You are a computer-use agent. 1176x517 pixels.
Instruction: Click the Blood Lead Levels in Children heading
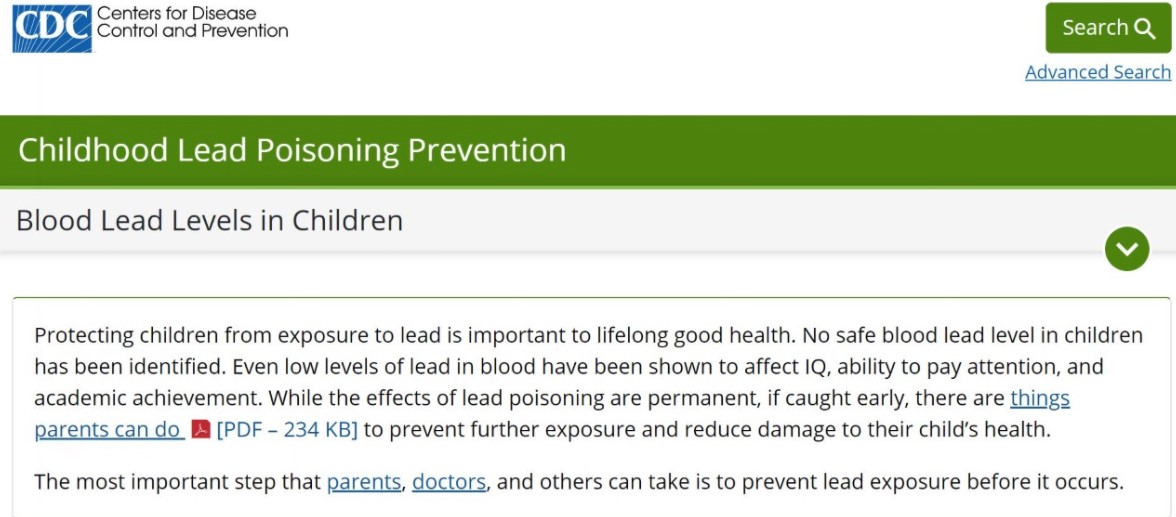(210, 220)
